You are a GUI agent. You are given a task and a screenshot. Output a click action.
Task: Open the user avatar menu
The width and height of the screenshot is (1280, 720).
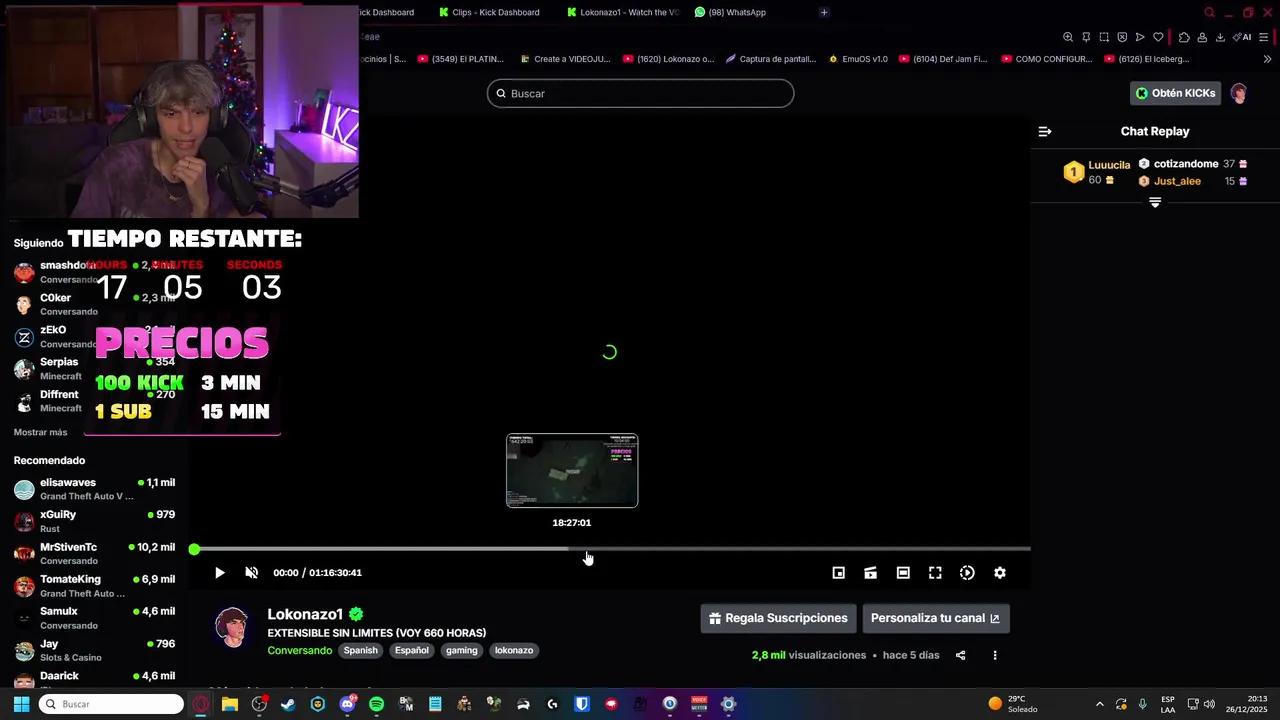click(x=1239, y=93)
